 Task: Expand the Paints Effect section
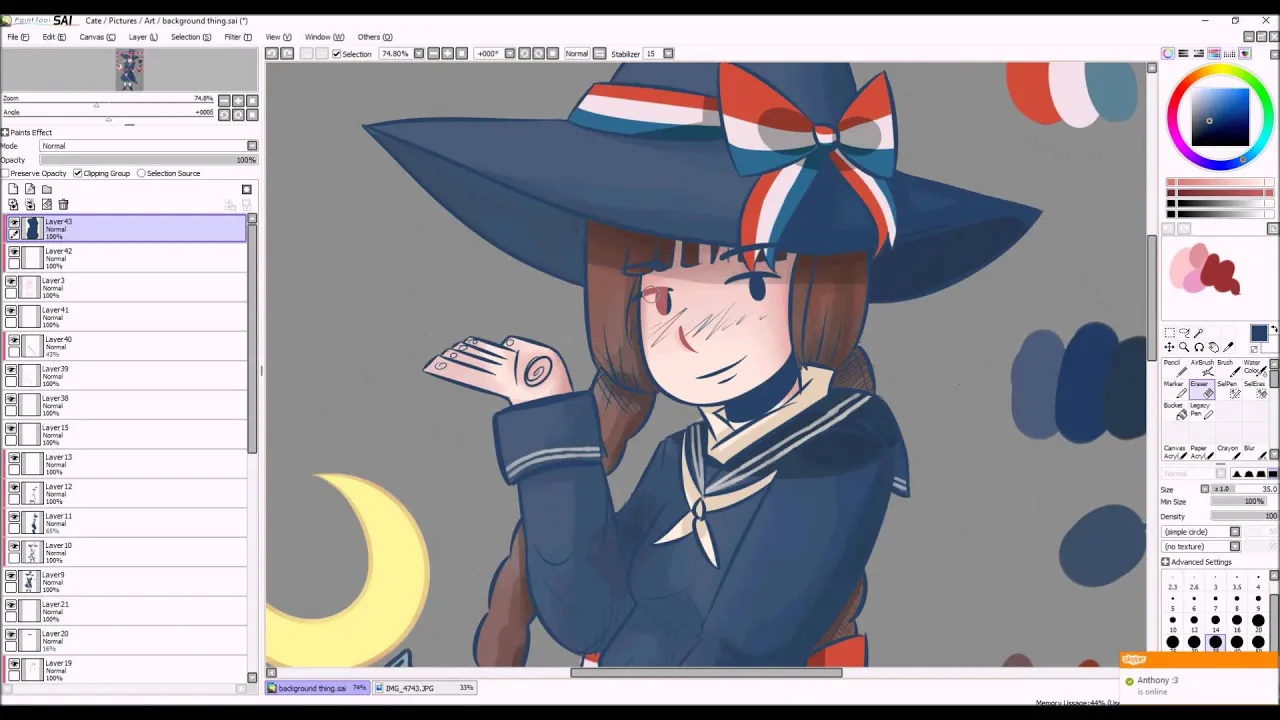[5, 132]
